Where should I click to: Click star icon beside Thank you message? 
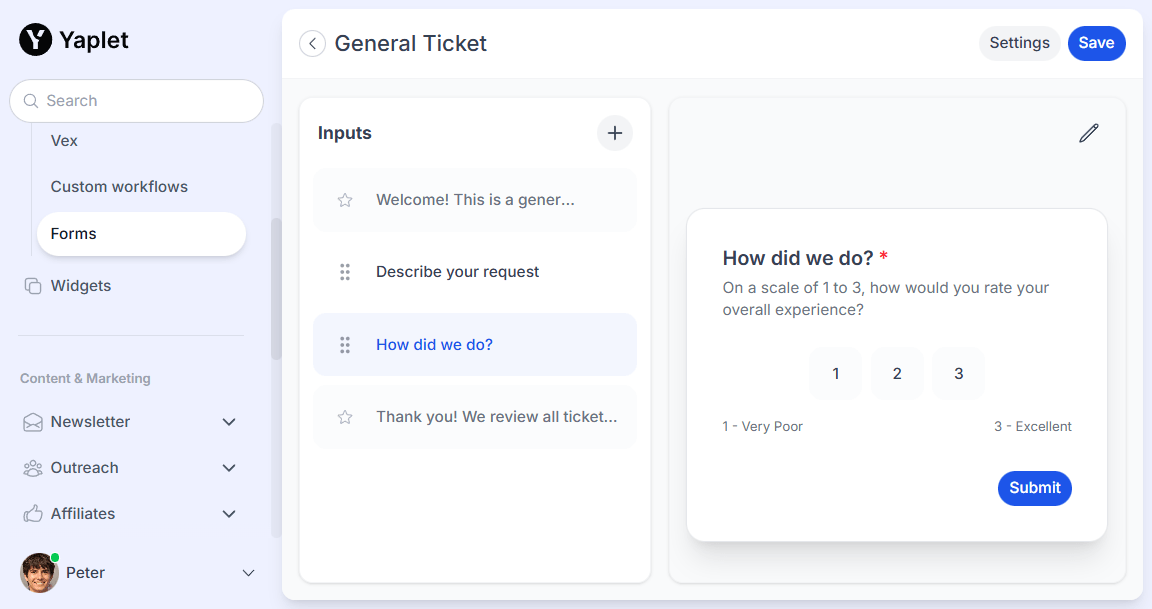pos(345,417)
